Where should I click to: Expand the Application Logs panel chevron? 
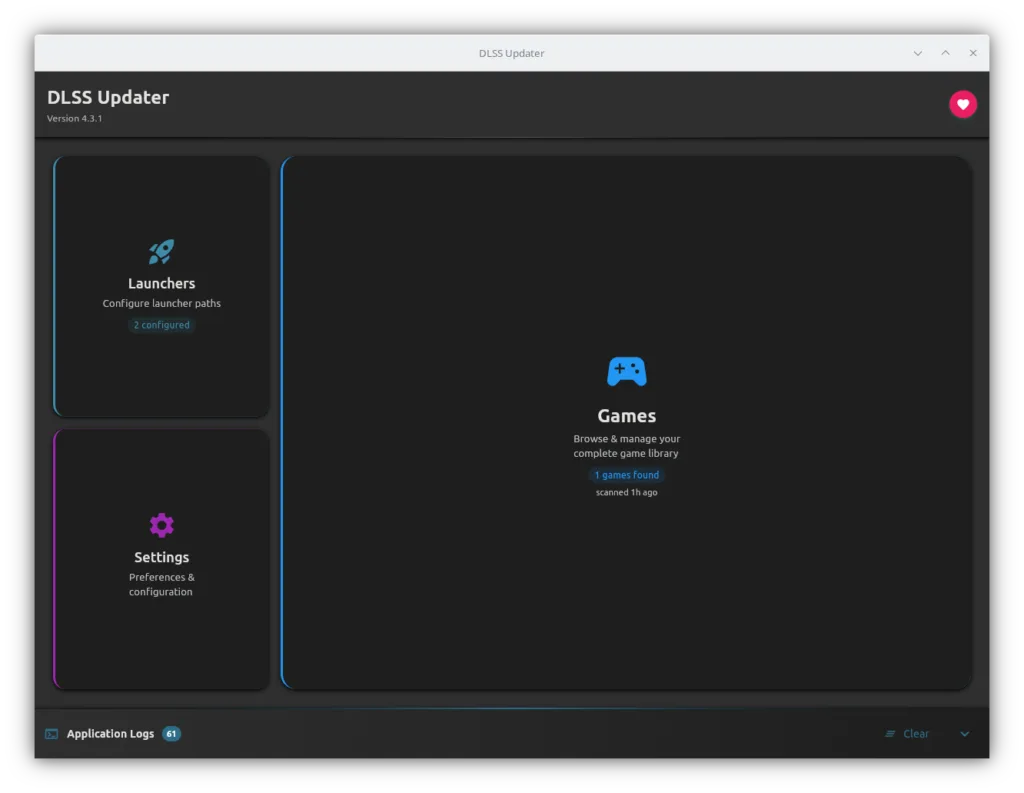click(x=965, y=734)
